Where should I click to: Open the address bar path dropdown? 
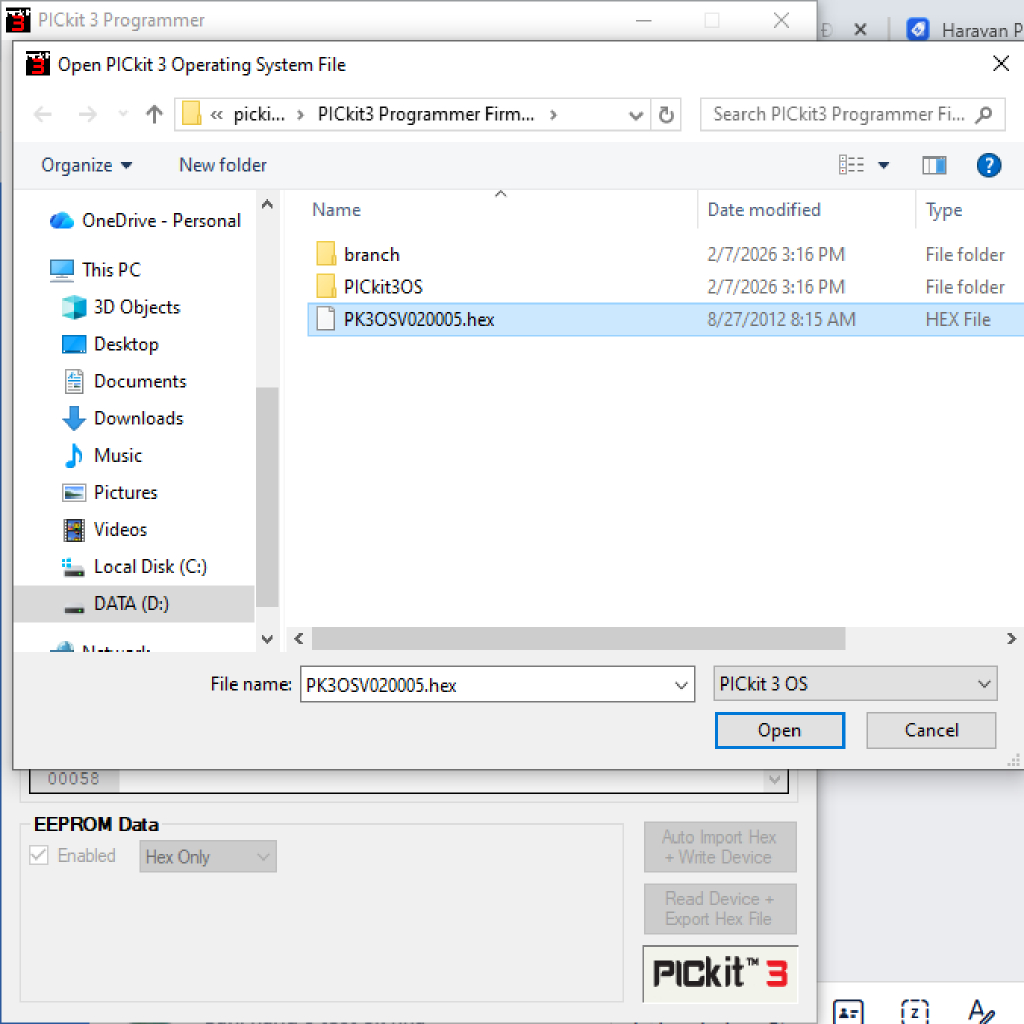click(635, 115)
